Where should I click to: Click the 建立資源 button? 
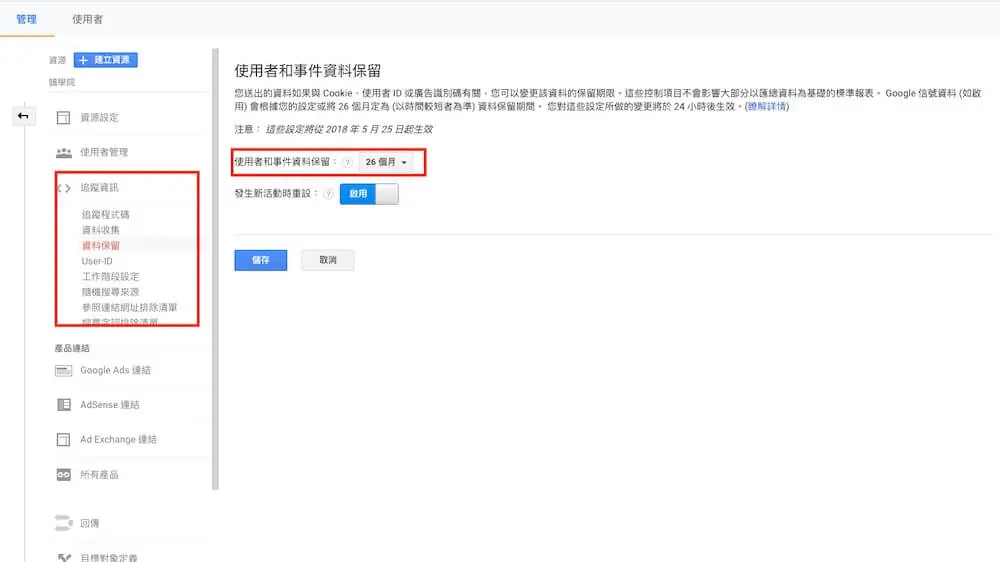[105, 60]
